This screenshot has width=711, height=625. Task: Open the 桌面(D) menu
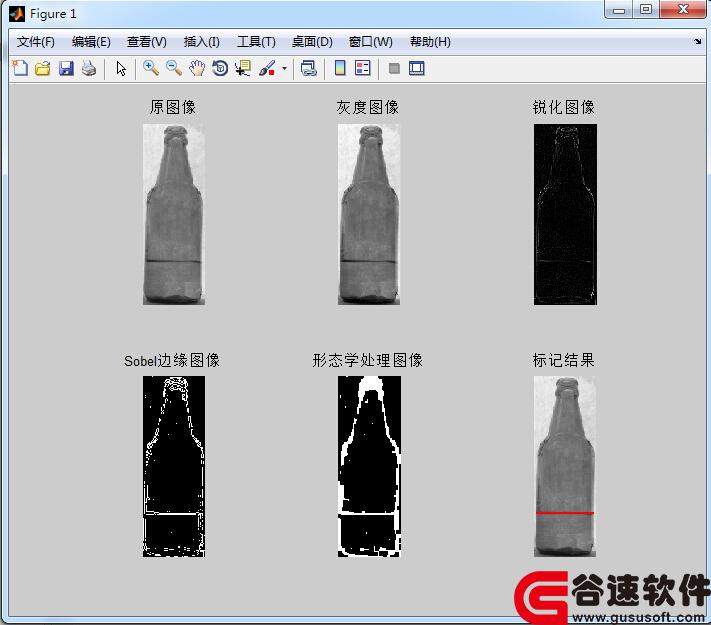[312, 42]
